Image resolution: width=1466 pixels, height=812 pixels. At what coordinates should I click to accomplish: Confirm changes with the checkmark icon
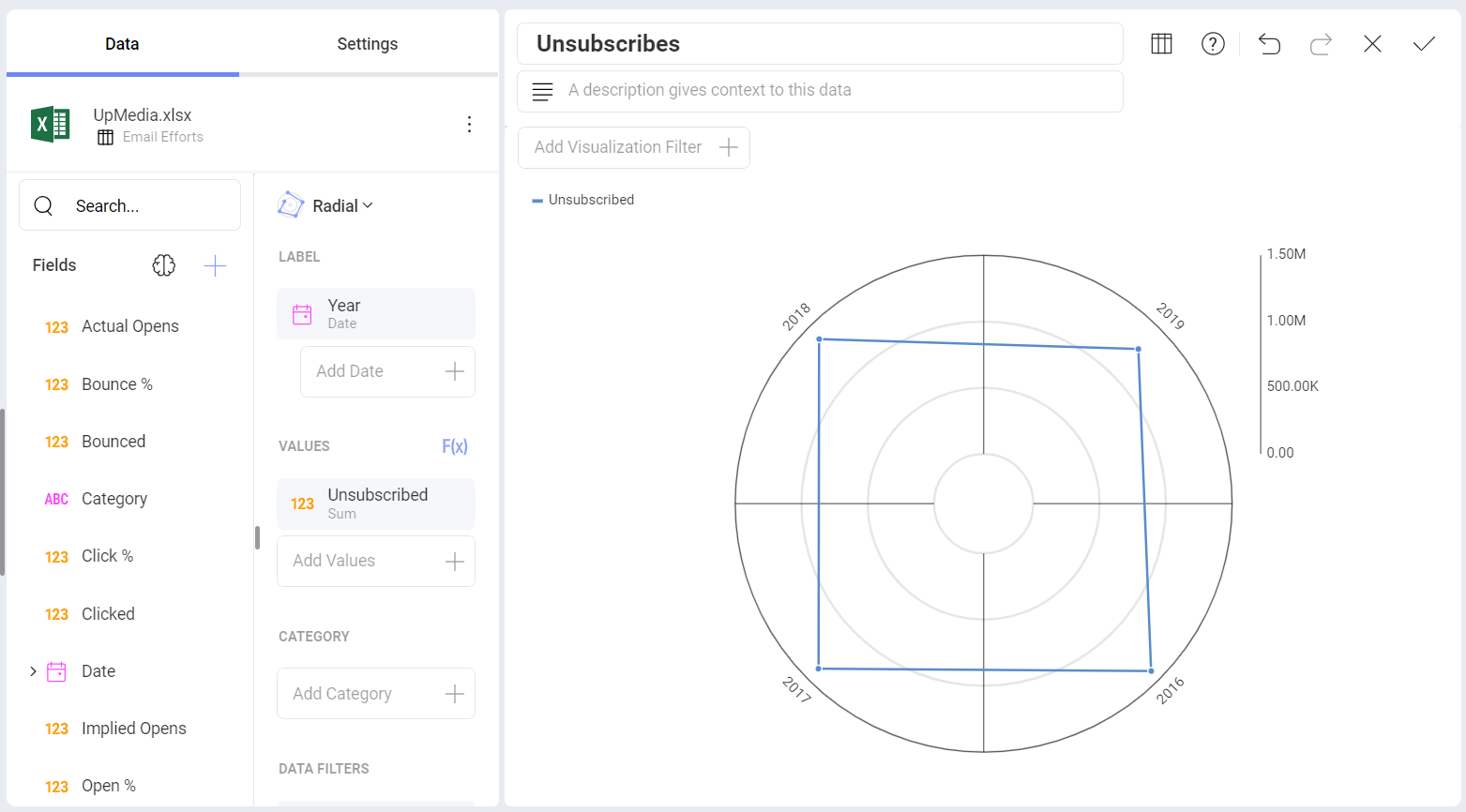(1424, 44)
